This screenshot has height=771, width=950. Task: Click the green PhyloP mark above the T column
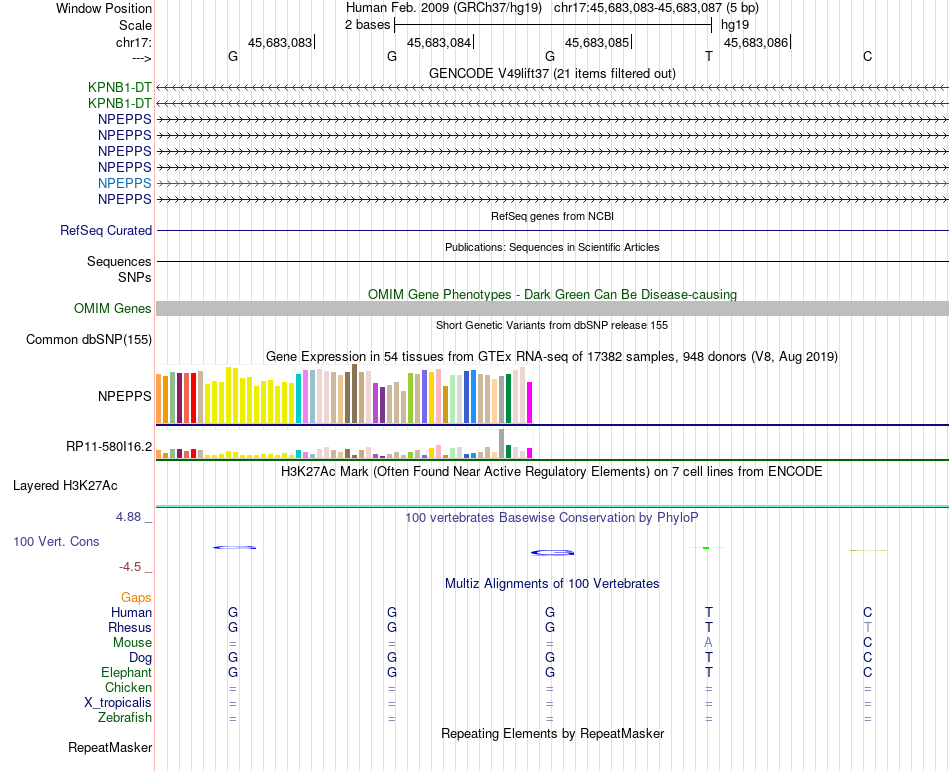706,548
